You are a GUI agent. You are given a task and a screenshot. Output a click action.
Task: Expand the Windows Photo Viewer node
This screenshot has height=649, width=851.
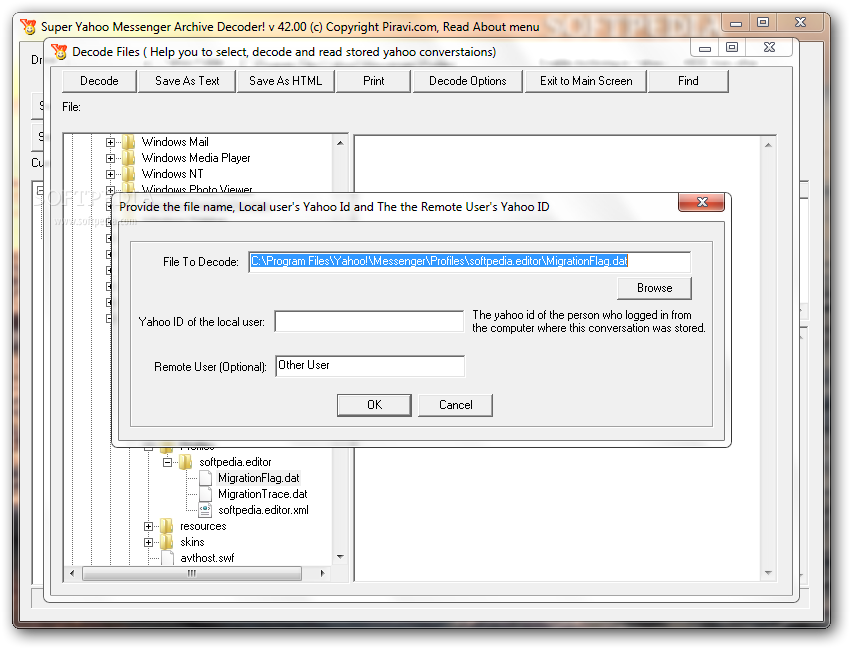[x=110, y=190]
